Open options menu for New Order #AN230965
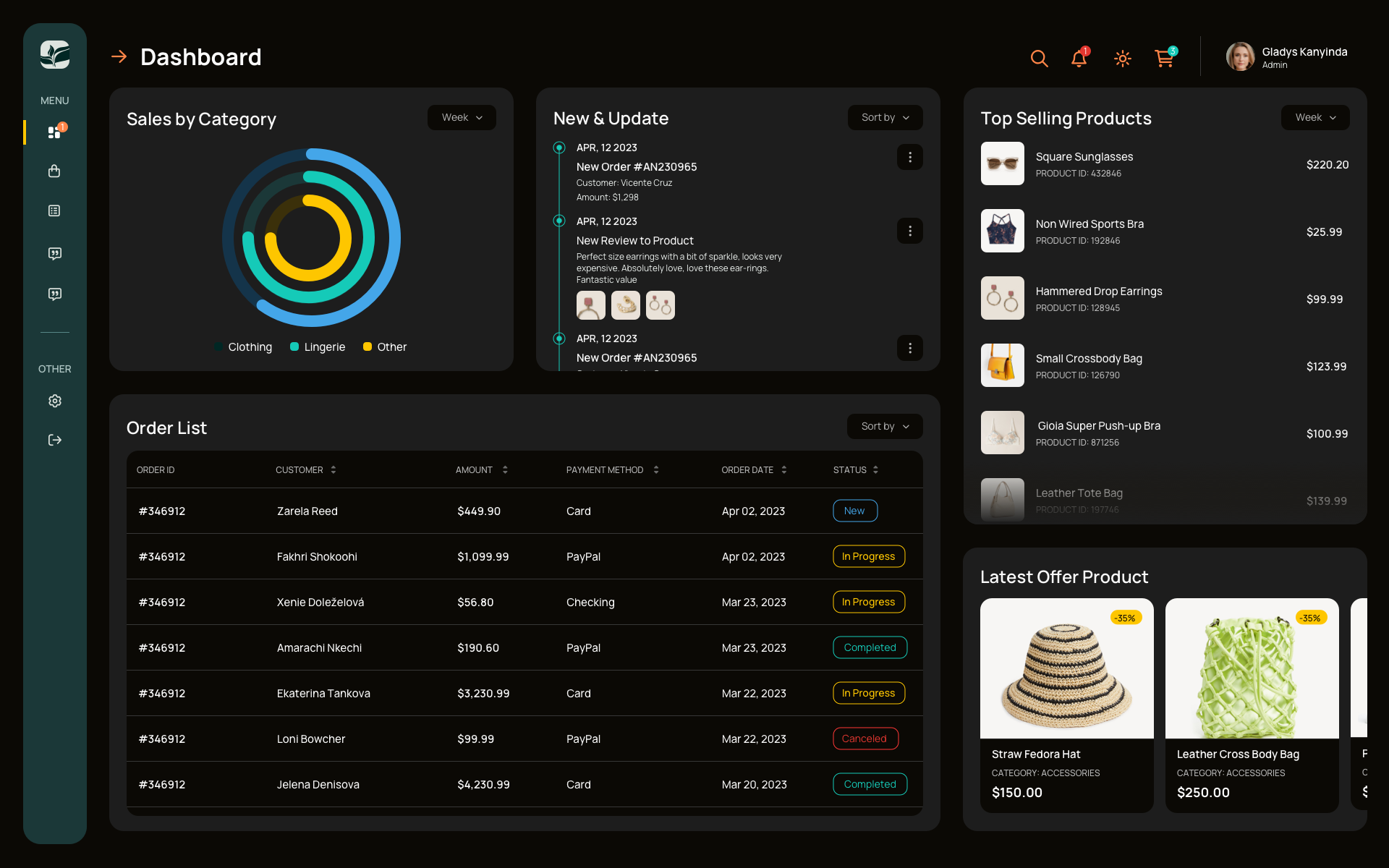Screen dimensions: 1389x868 [x=910, y=157]
